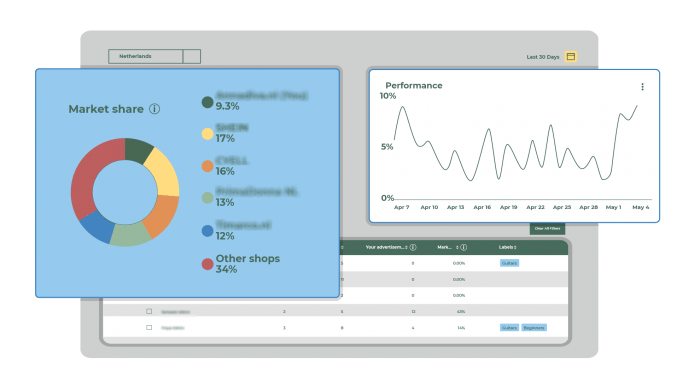Click the 9.3% value in the legend
The width and height of the screenshot is (700, 382).
point(227,106)
